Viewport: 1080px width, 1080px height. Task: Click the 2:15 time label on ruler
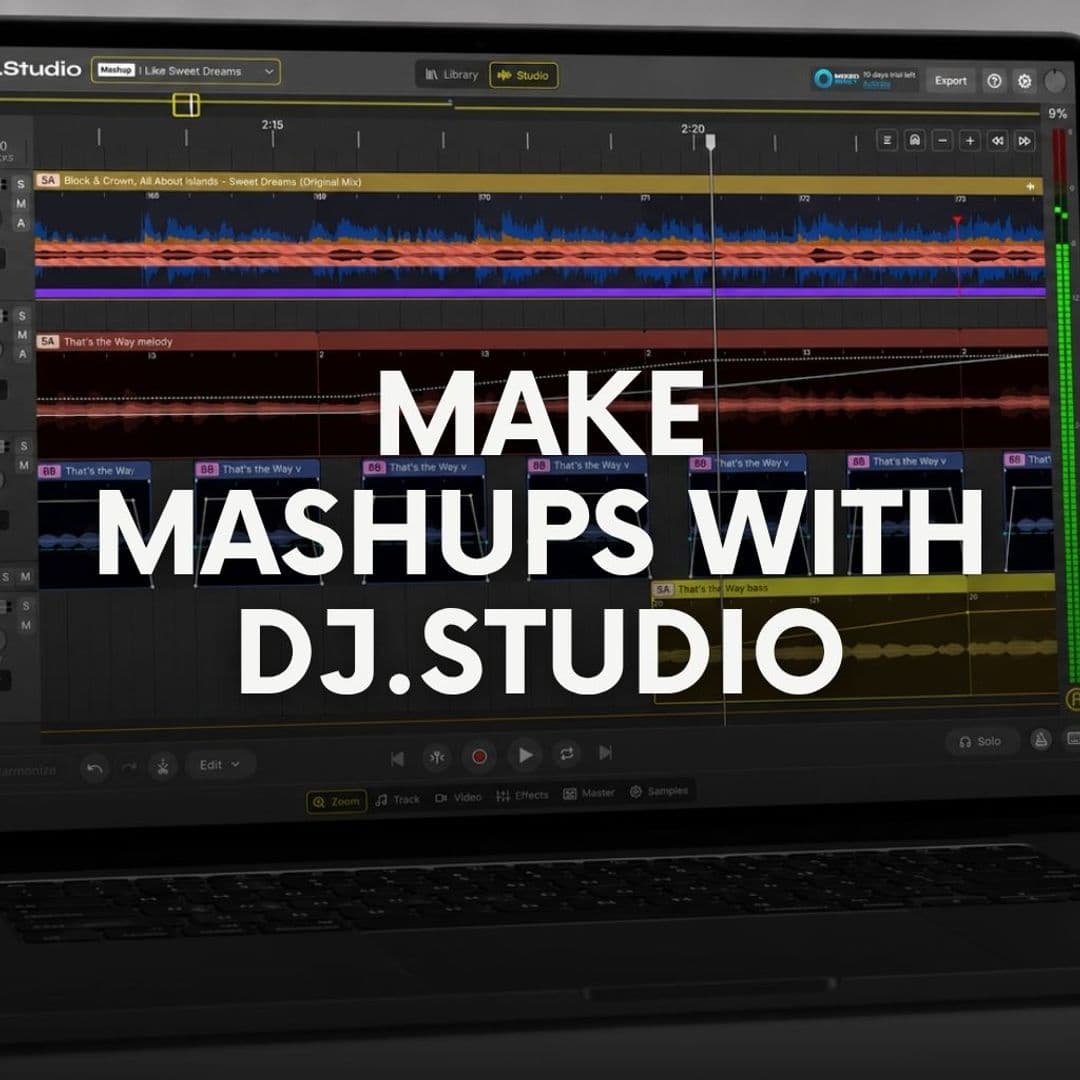point(272,125)
